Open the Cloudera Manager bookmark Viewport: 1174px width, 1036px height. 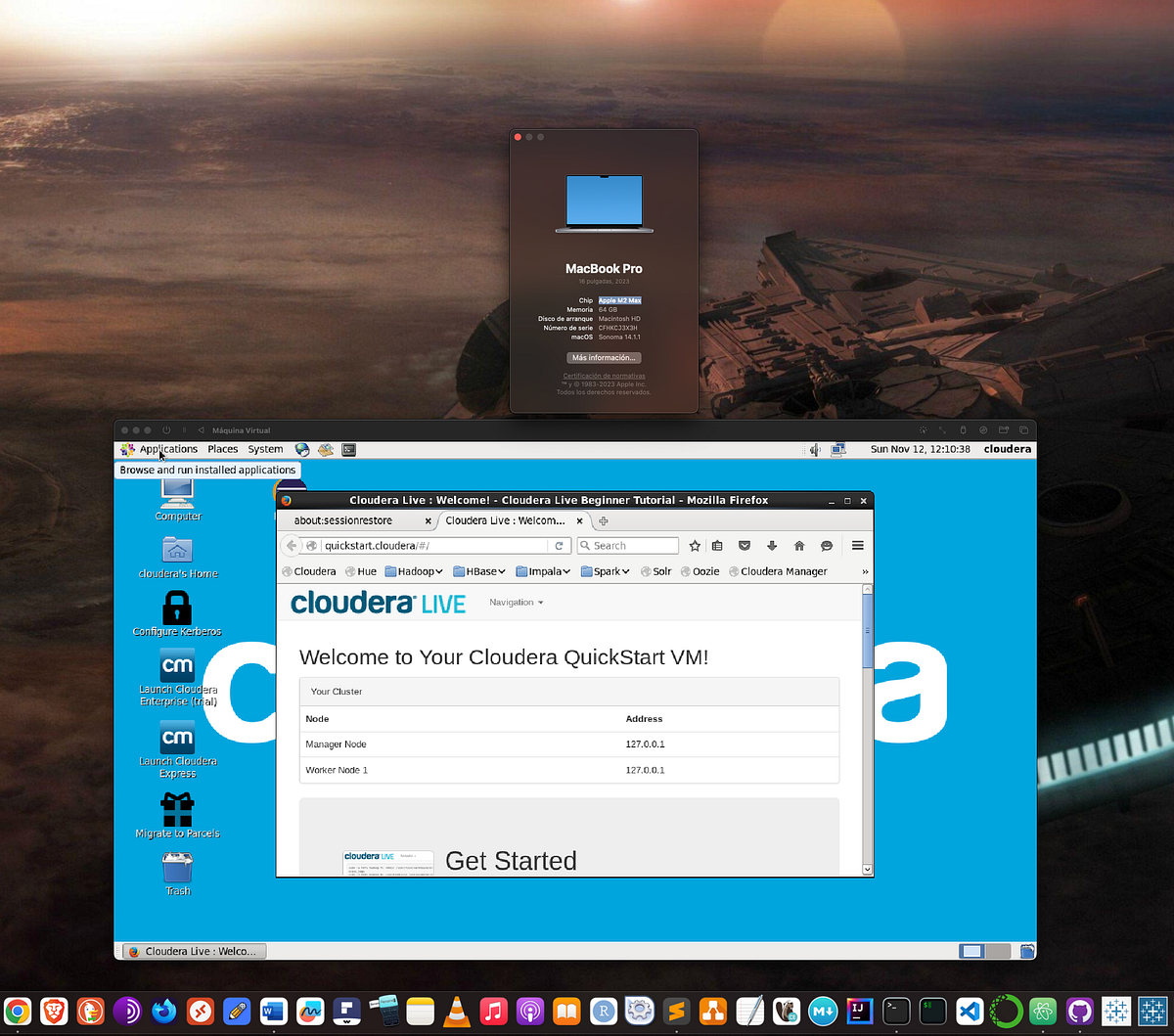pyautogui.click(x=778, y=571)
